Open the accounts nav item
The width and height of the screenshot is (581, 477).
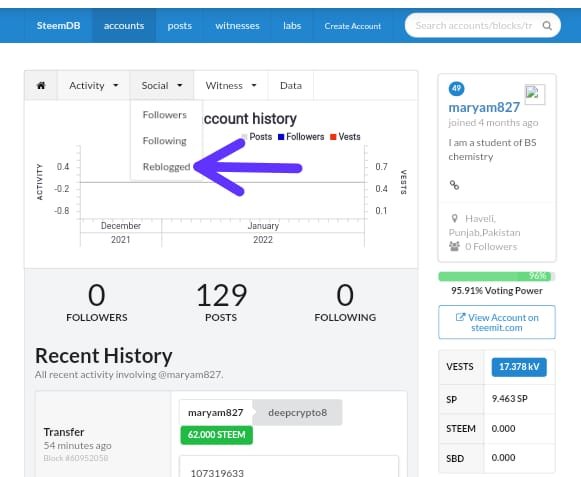click(x=124, y=26)
